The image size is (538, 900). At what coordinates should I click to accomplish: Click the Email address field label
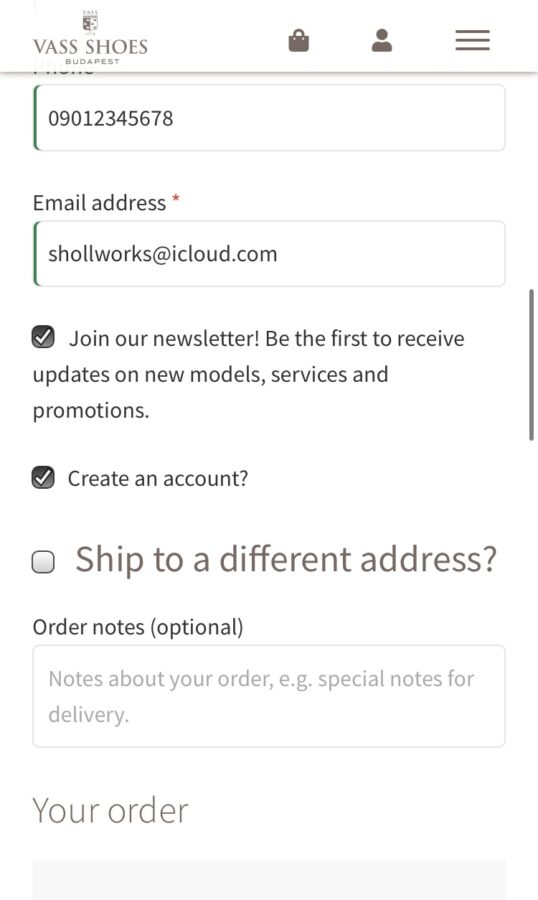[x=99, y=203]
